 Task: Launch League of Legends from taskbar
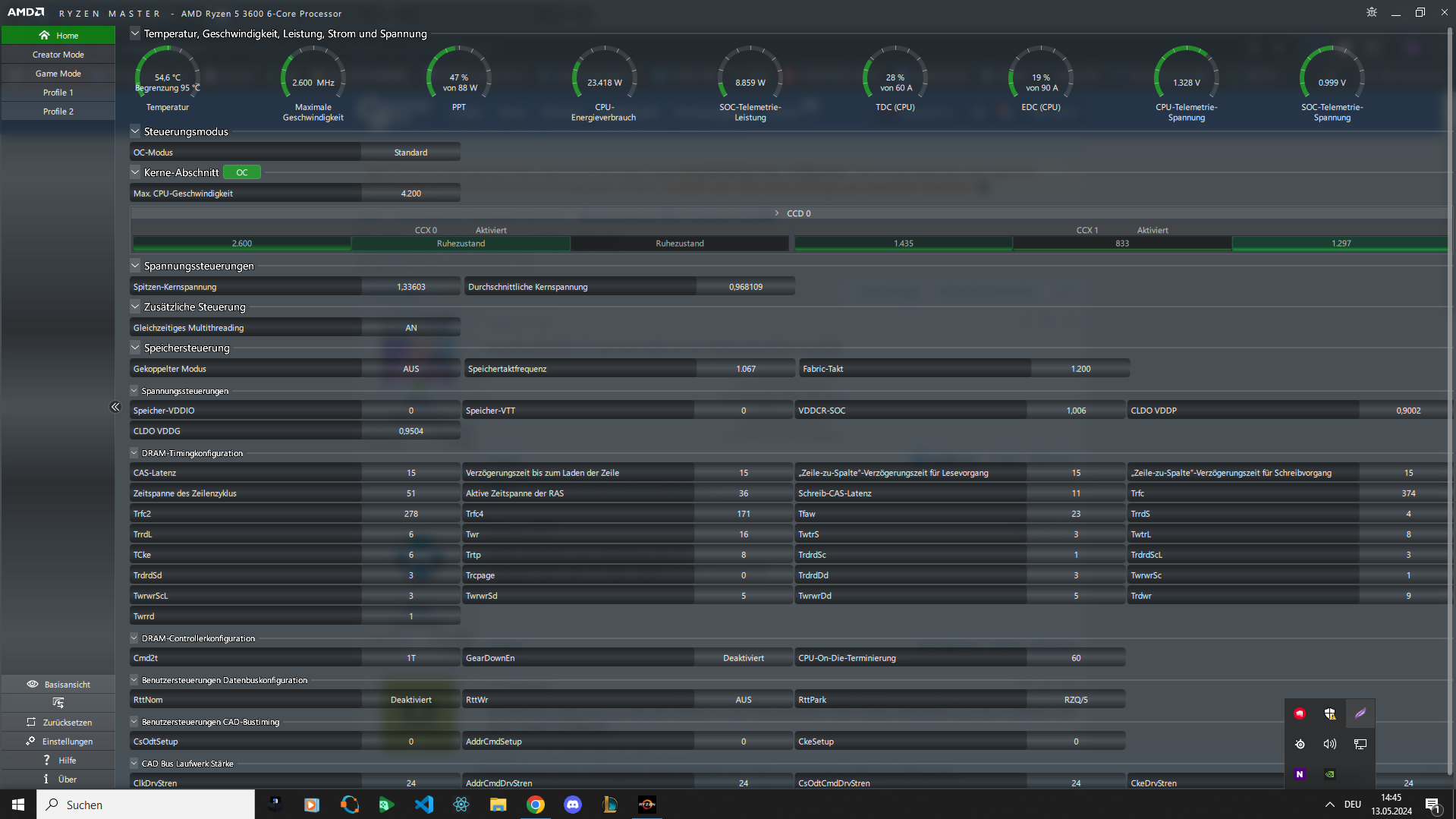tap(609, 805)
